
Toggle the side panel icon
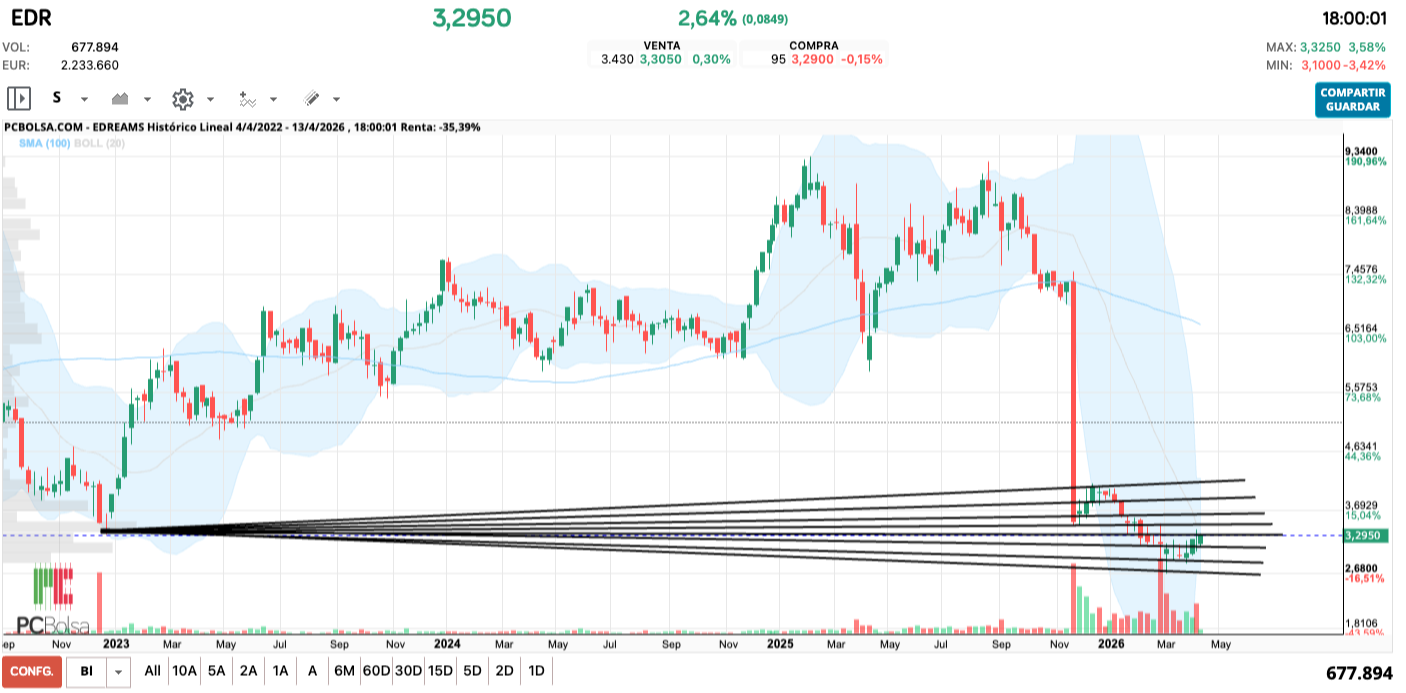click(x=19, y=99)
